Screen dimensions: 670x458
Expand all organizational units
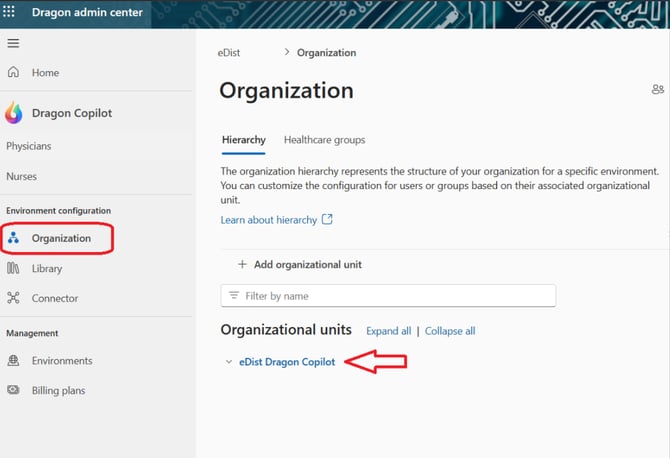(388, 331)
